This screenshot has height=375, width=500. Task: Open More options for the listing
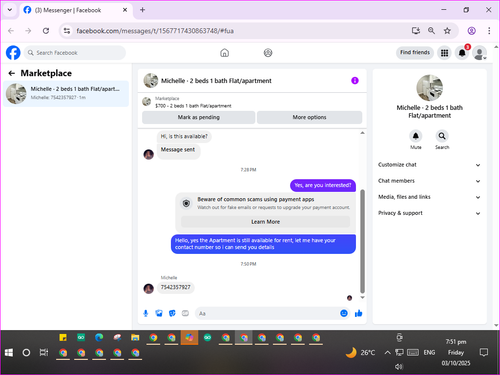click(309, 117)
